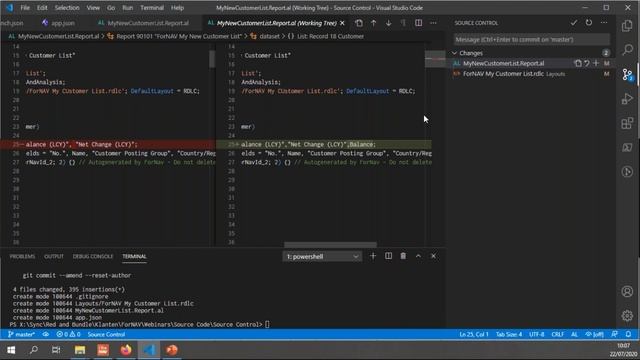Viewport: 640px width, 360px height.
Task: Open the Help menu
Action: (x=177, y=8)
